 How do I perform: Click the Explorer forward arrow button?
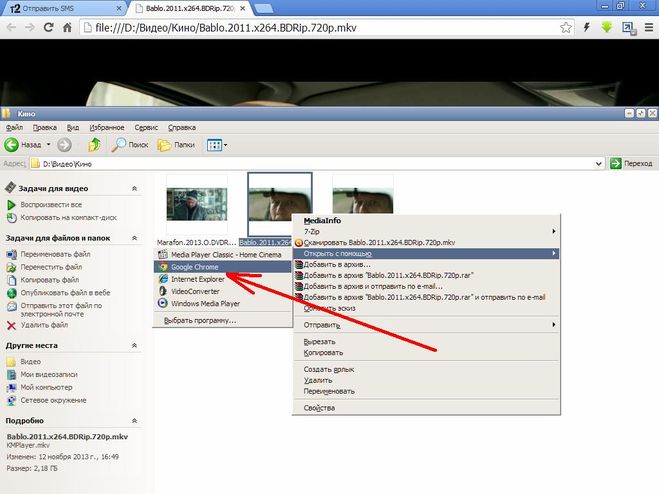point(64,145)
